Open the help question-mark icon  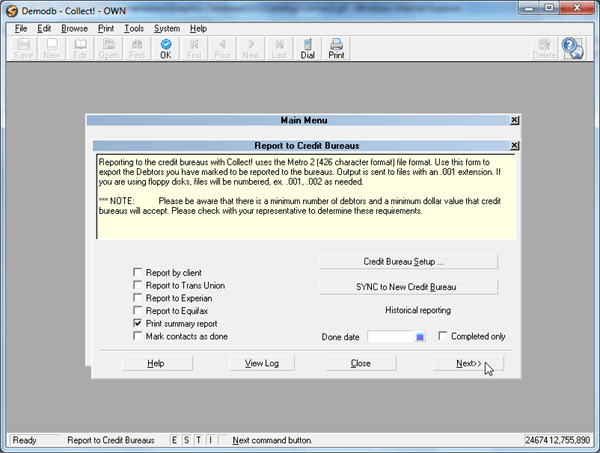[x=572, y=48]
